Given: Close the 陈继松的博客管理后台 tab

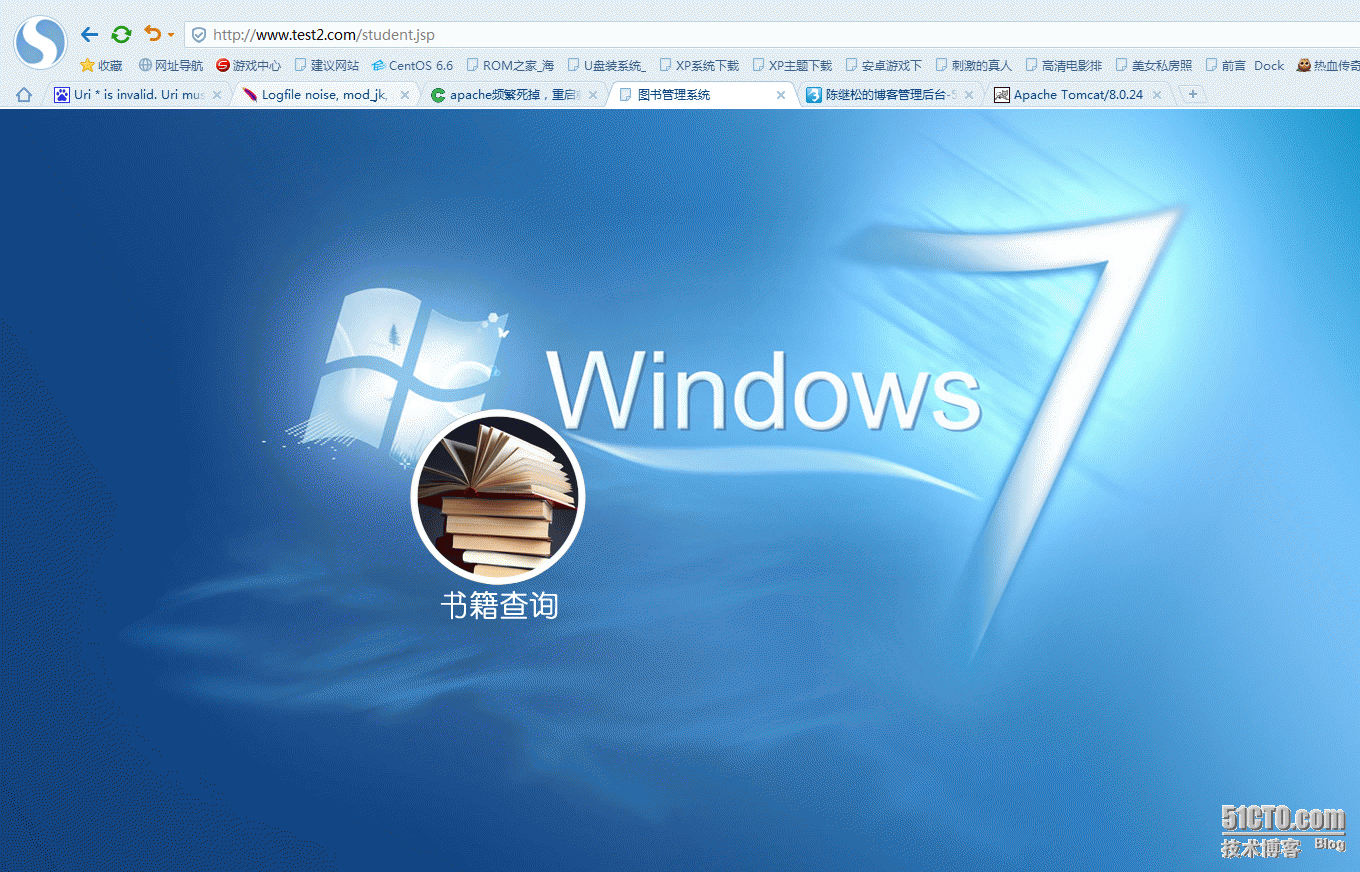Looking at the screenshot, I should [969, 95].
